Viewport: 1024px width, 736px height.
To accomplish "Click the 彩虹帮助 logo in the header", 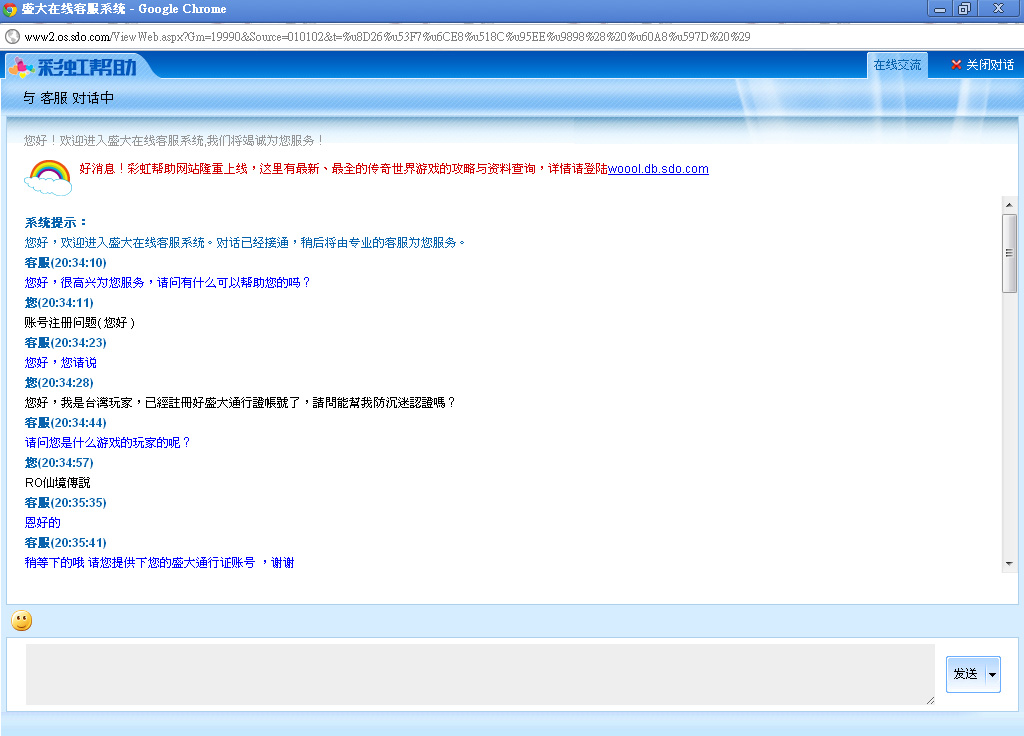I will tap(73, 67).
